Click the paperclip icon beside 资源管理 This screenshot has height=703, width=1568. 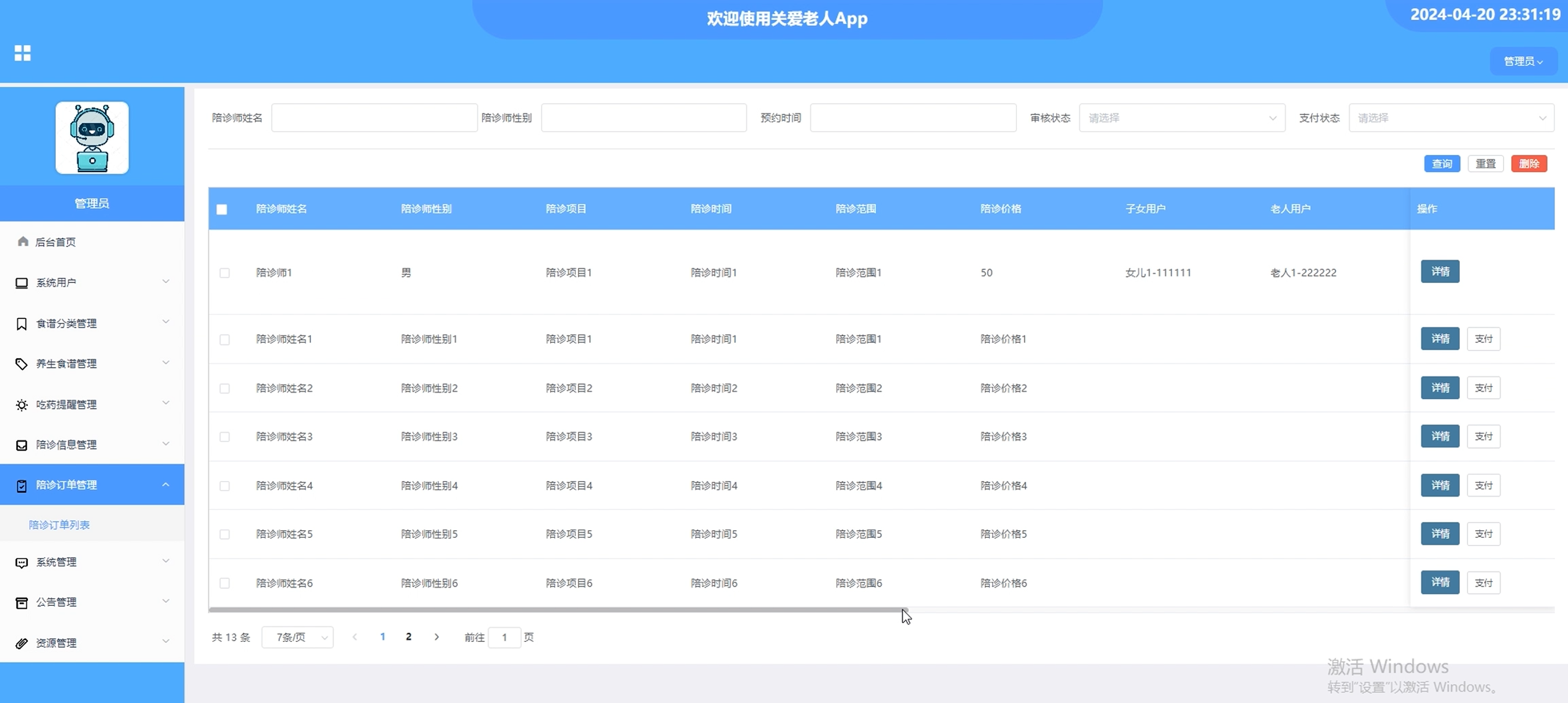click(x=22, y=643)
